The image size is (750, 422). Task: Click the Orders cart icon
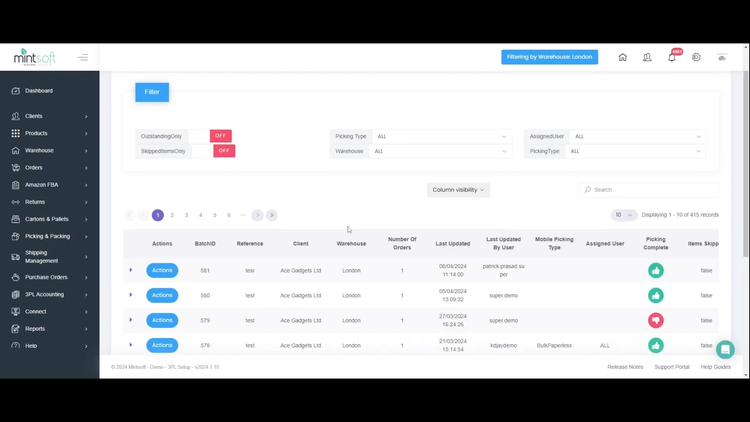pos(15,167)
